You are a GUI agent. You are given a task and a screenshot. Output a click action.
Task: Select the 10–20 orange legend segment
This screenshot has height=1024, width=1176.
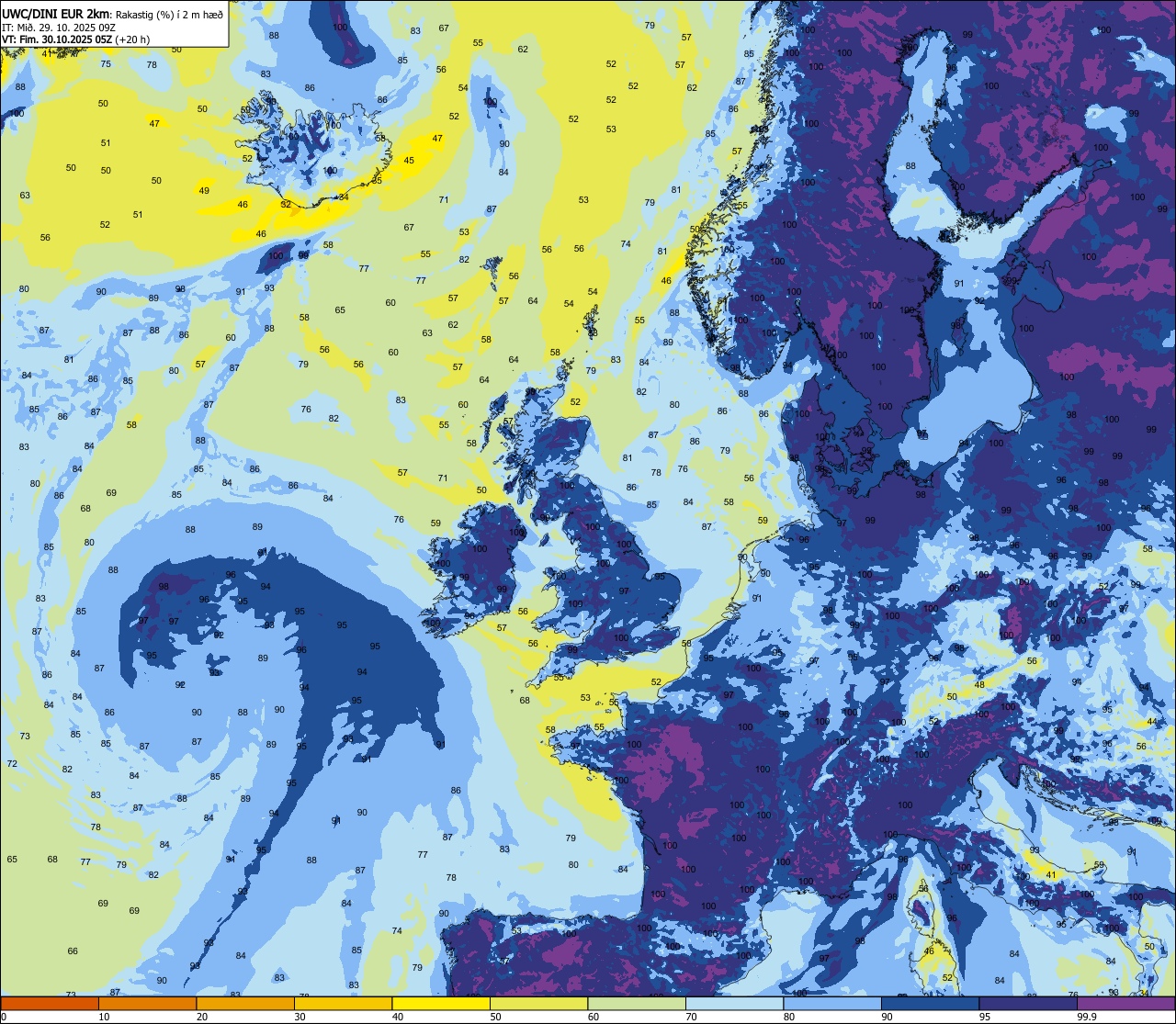point(147,1003)
